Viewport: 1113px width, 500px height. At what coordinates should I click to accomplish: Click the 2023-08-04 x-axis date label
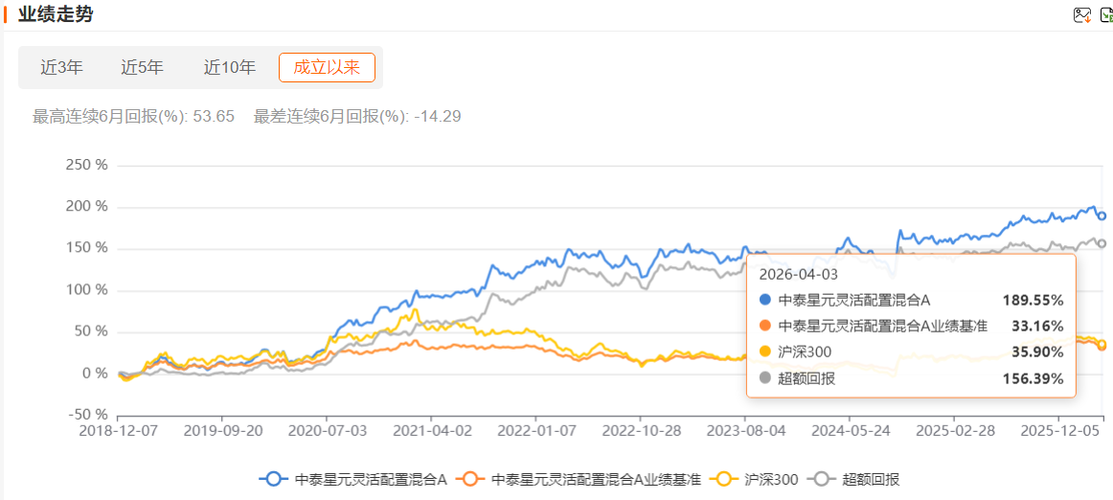click(744, 431)
